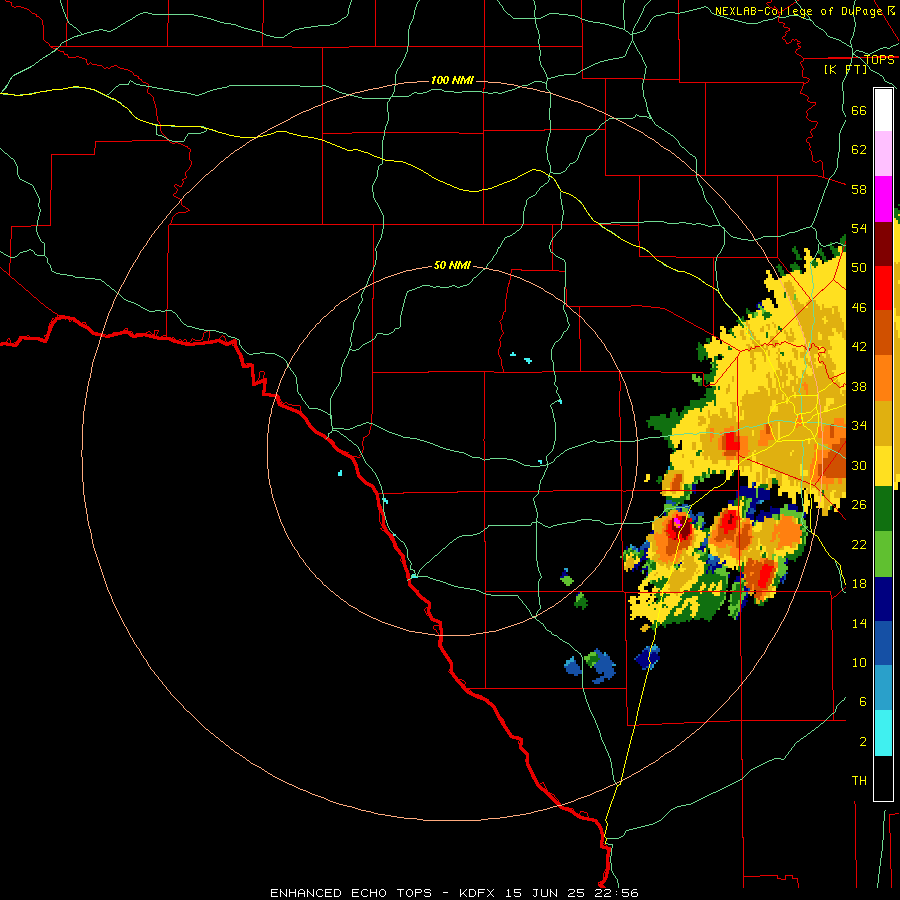This screenshot has width=900, height=900.
Task: Click the yellow swatch in the legend
Action: click(883, 465)
